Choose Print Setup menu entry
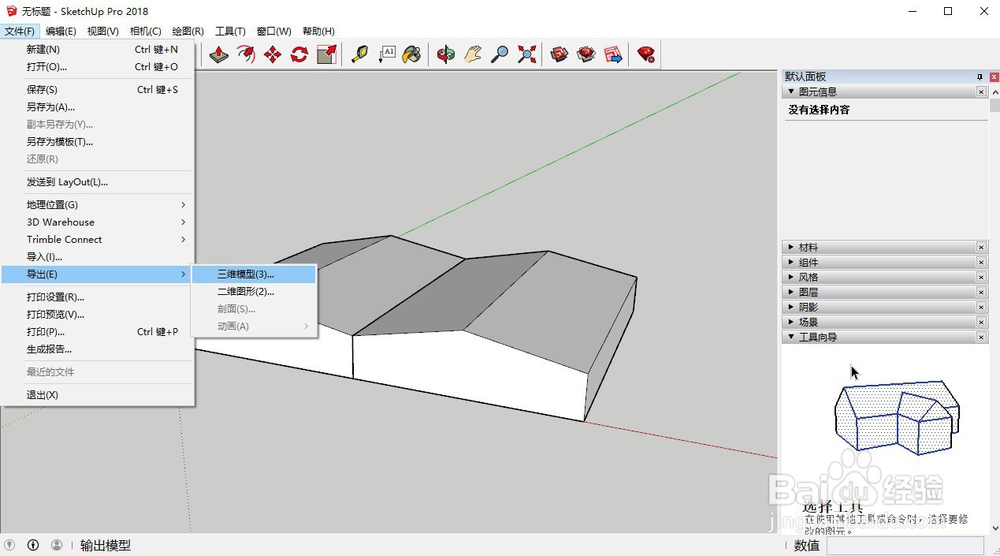1000x556 pixels. 97,297
